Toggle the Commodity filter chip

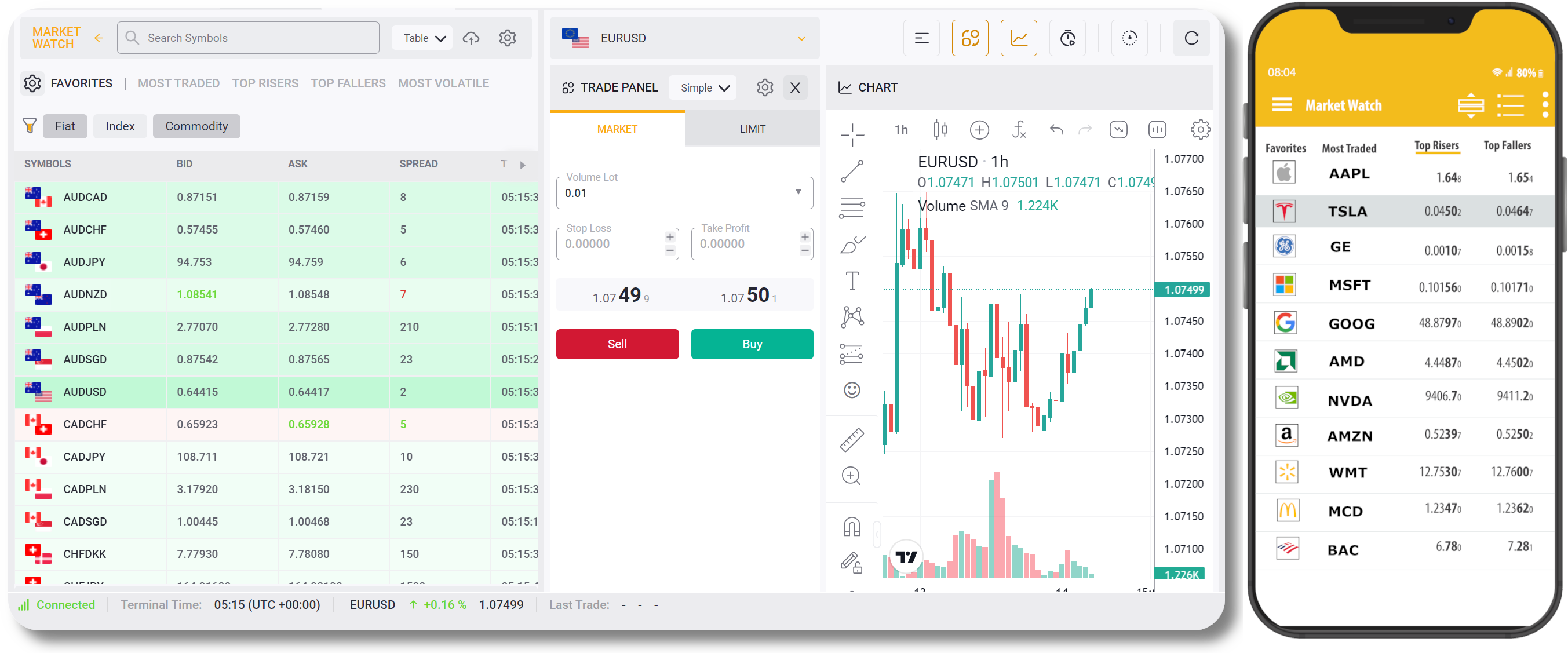pyautogui.click(x=196, y=126)
